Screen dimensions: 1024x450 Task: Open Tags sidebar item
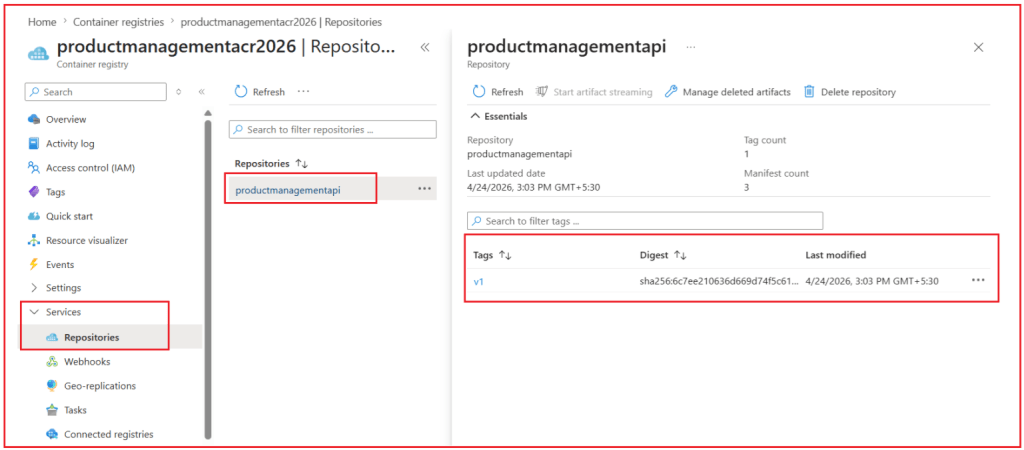point(55,192)
